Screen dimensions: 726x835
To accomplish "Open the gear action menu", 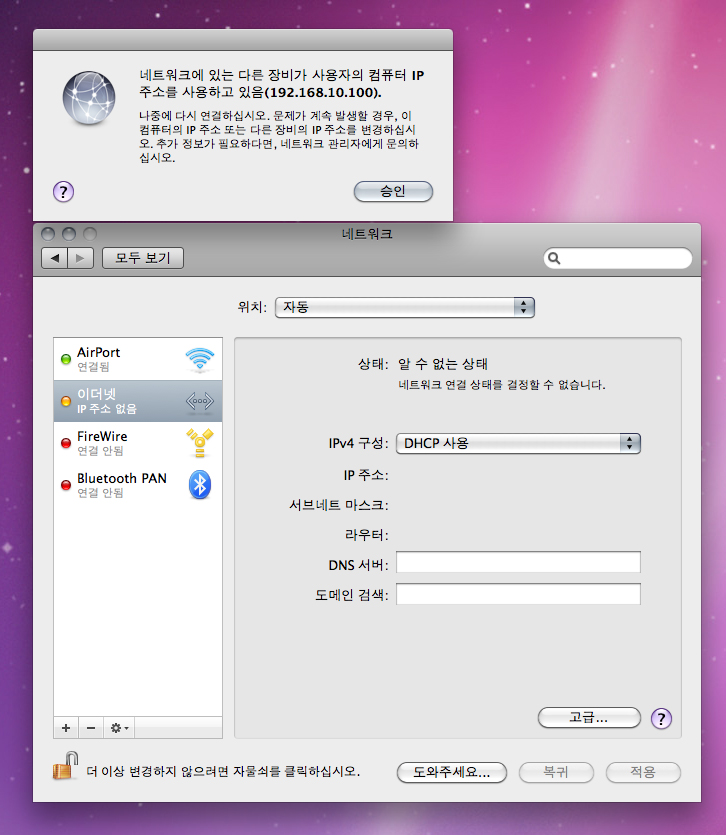I will tap(120, 727).
